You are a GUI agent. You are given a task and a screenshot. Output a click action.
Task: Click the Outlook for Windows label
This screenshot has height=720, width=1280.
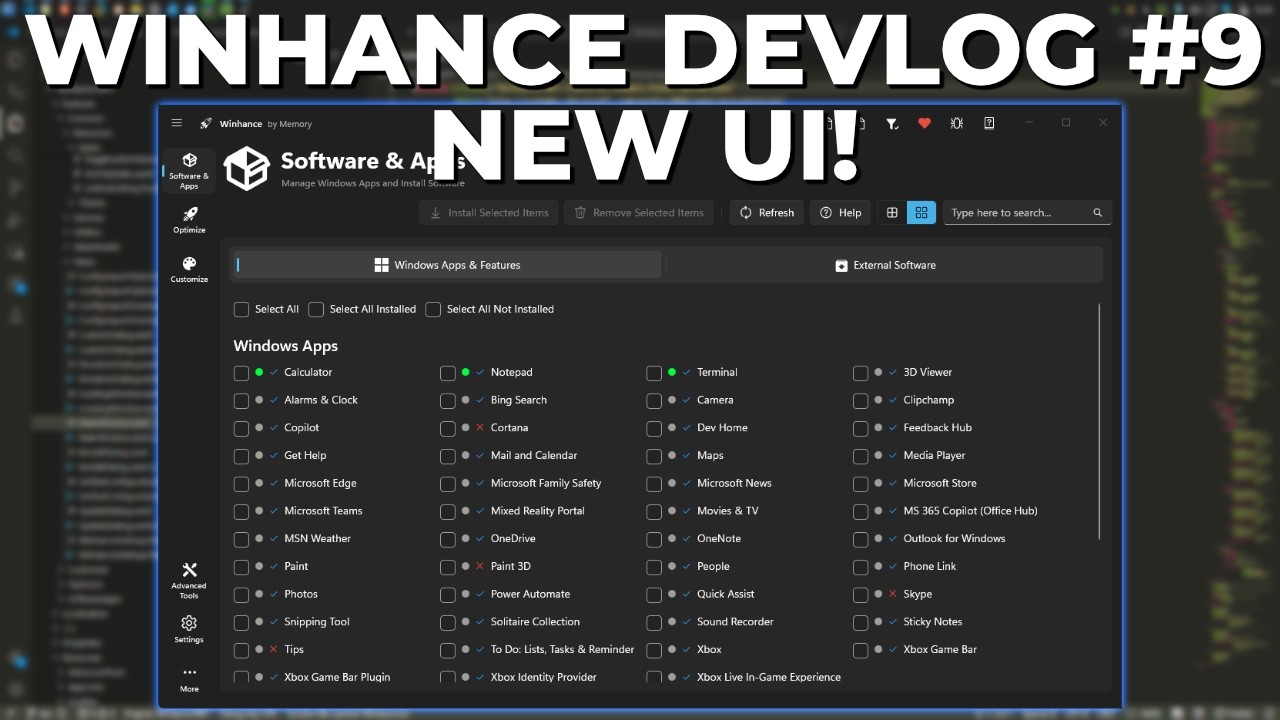coord(954,538)
